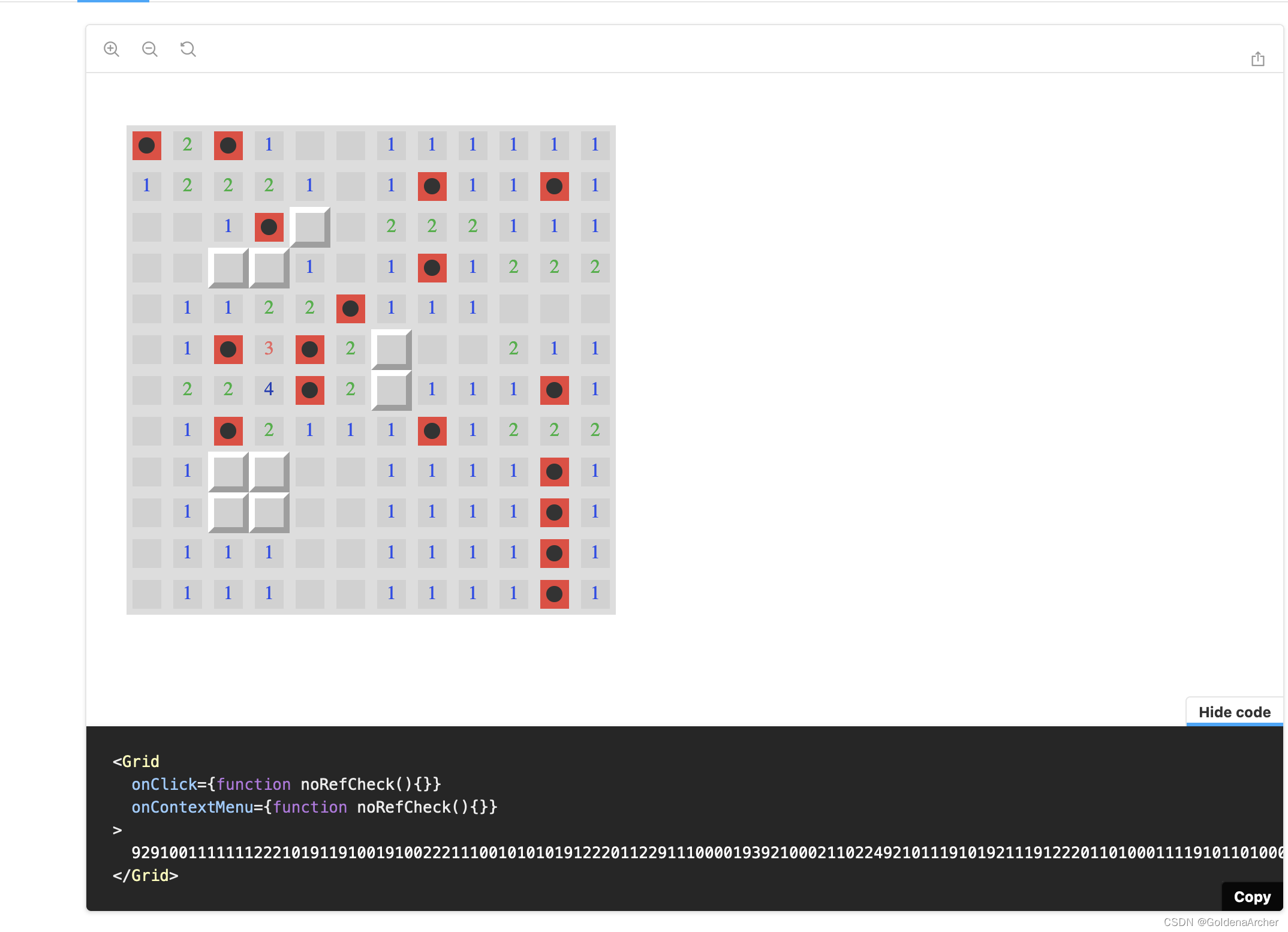
Task: Open bottom-right cell of the raised 2x2 block
Action: (x=269, y=513)
